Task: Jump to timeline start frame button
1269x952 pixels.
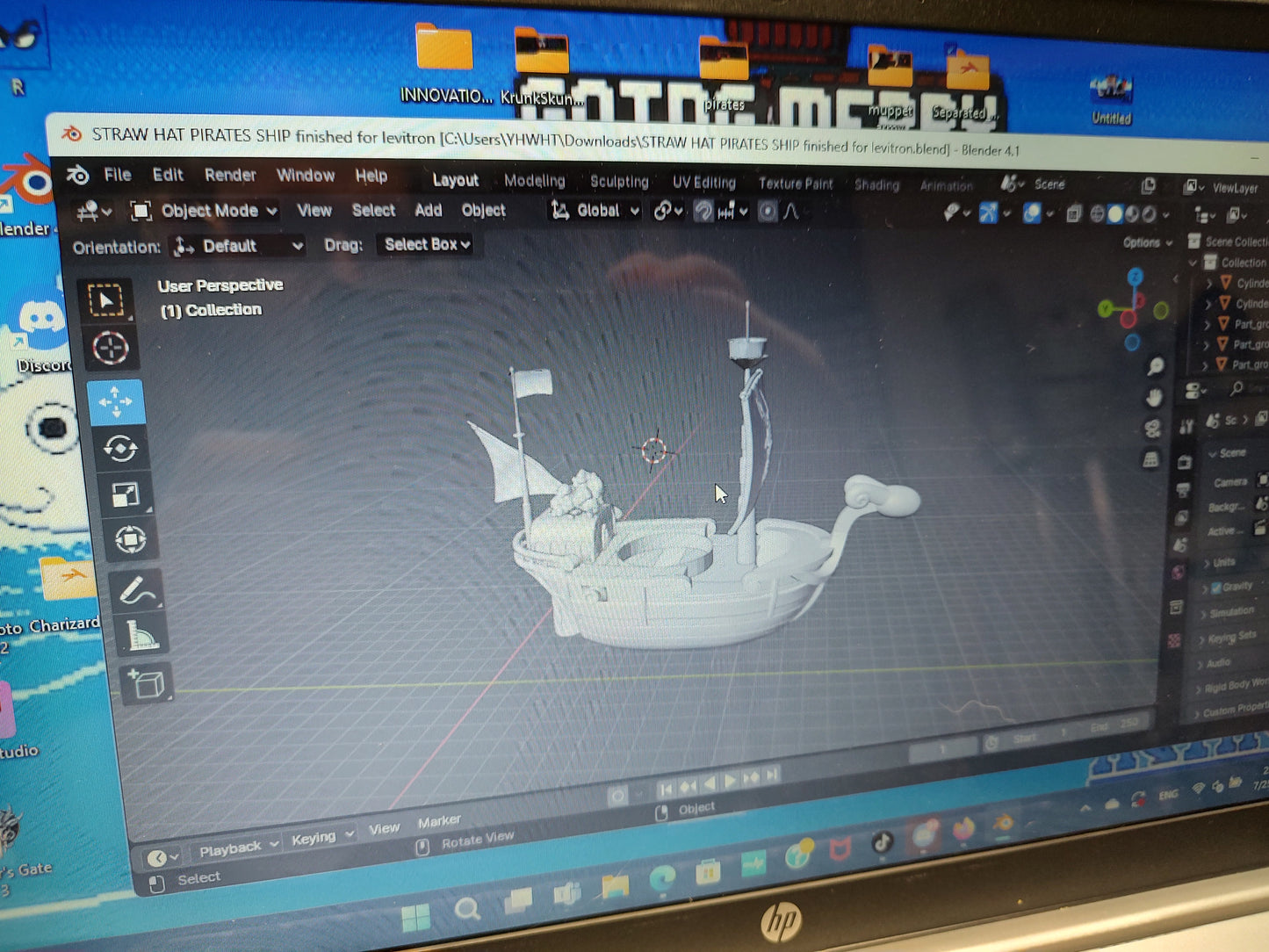Action: (x=665, y=789)
